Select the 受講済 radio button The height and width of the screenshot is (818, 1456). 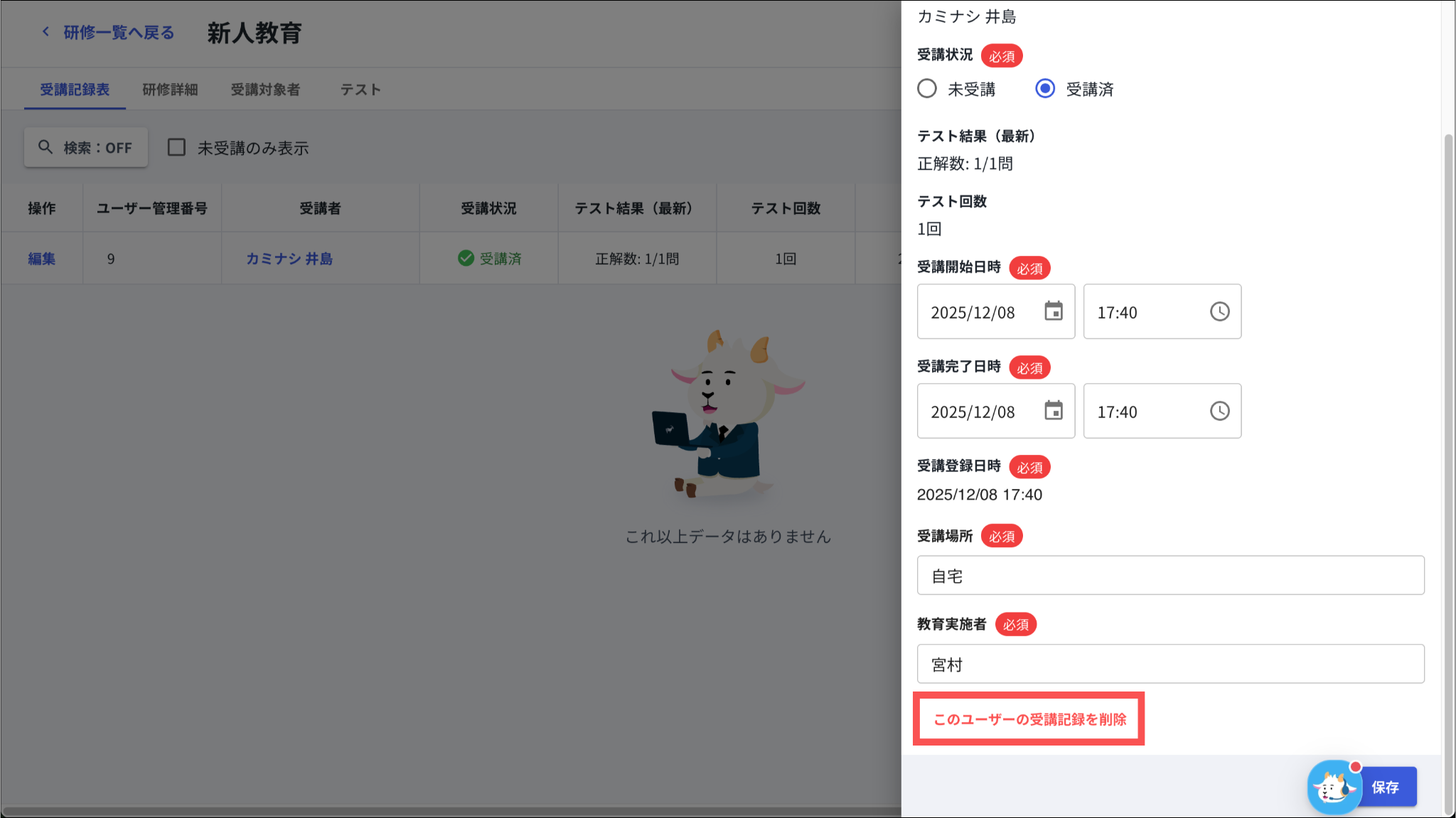[x=1044, y=89]
